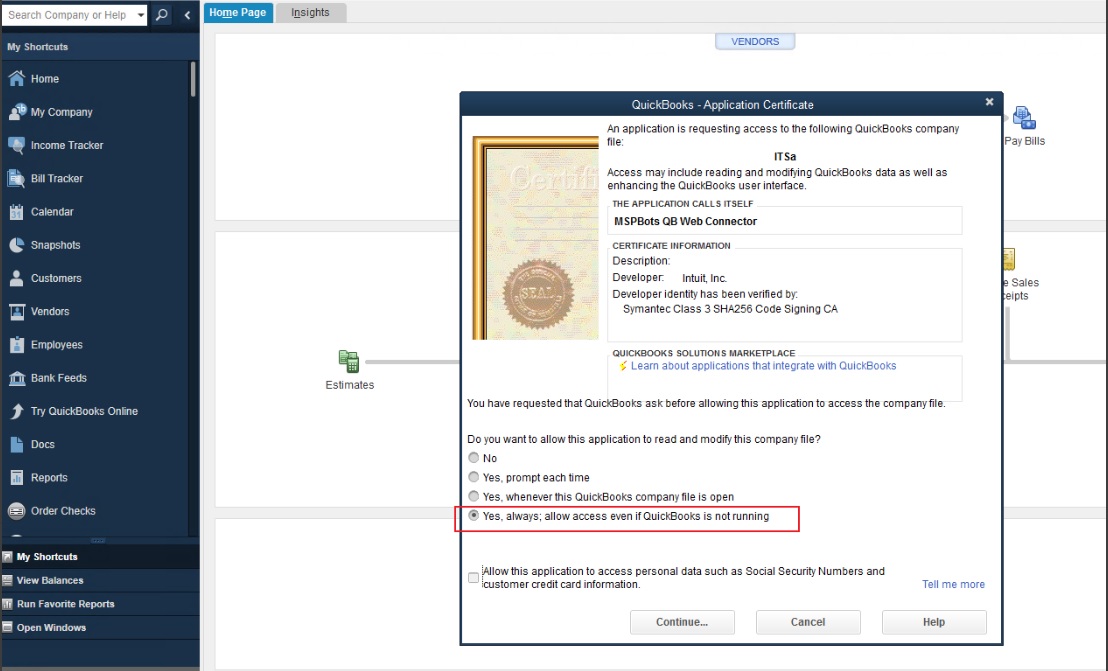Click the Continue button

pos(681,621)
